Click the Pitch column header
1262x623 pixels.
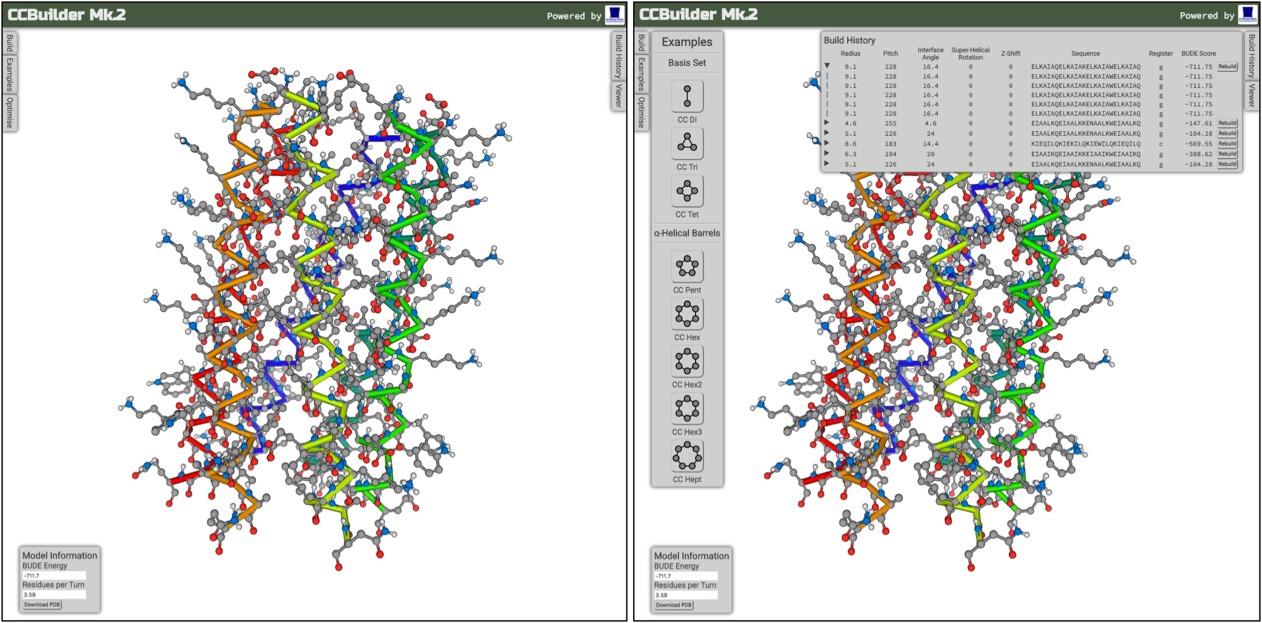[890, 54]
